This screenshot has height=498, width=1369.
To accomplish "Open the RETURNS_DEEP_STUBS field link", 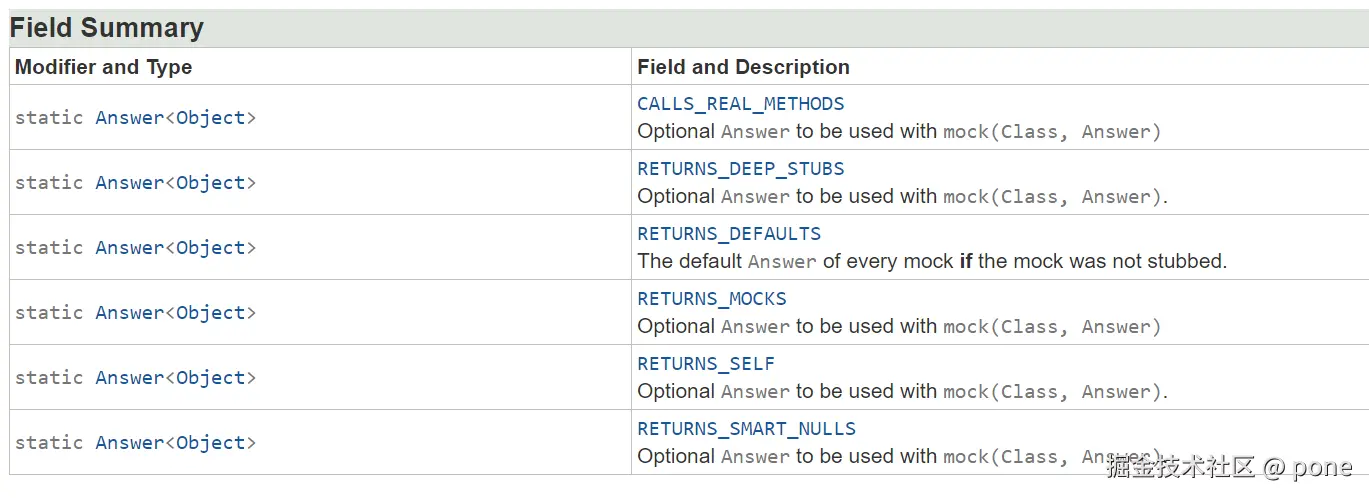I will click(x=740, y=169).
